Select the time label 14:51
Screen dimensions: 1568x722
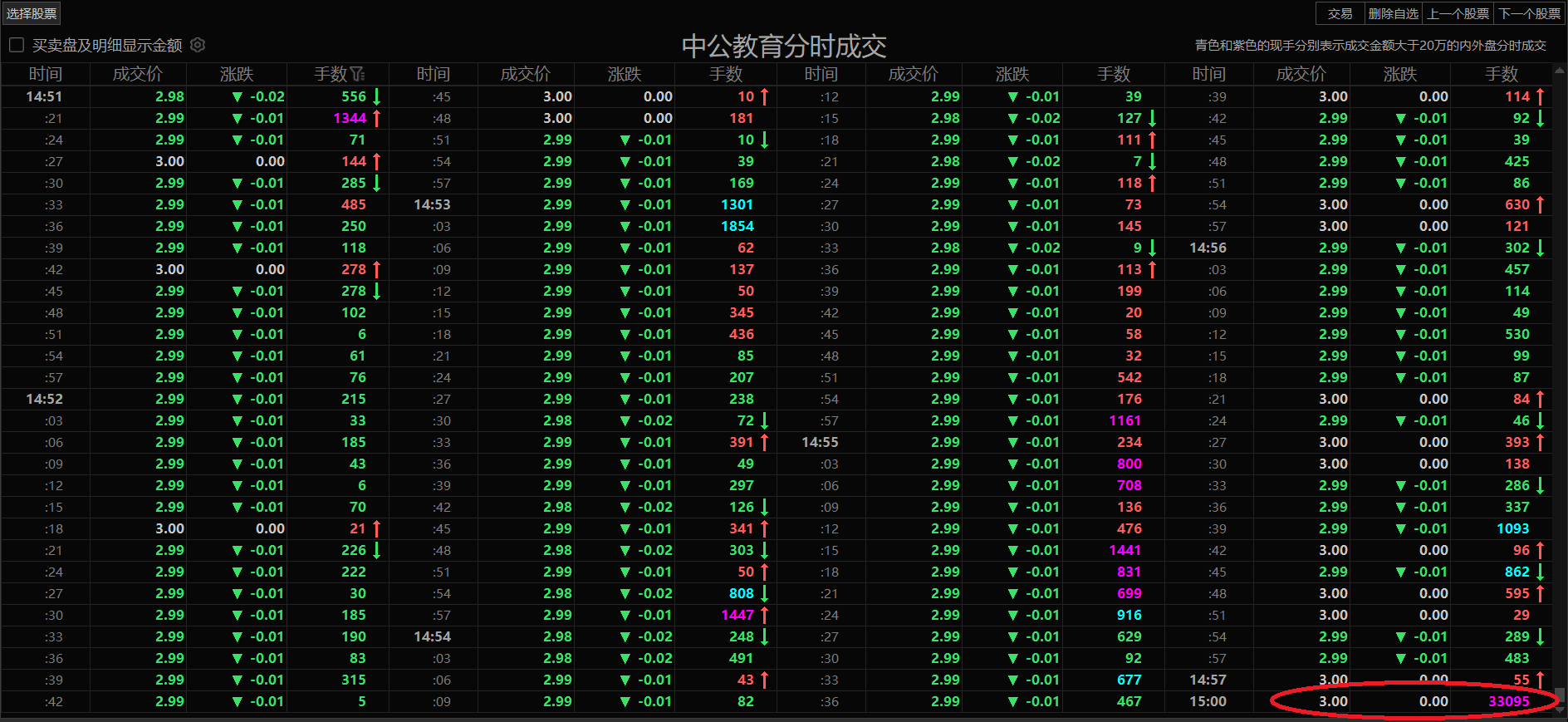(x=44, y=96)
